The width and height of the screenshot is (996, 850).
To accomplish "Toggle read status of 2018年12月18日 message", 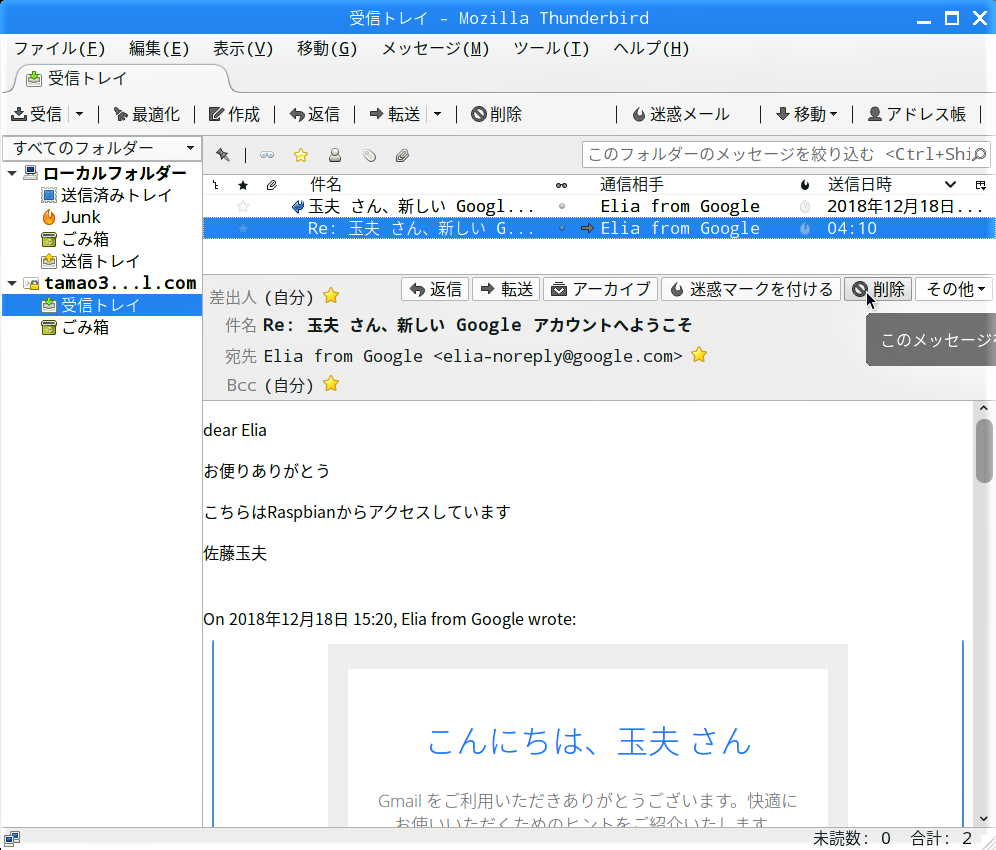I will pos(562,206).
